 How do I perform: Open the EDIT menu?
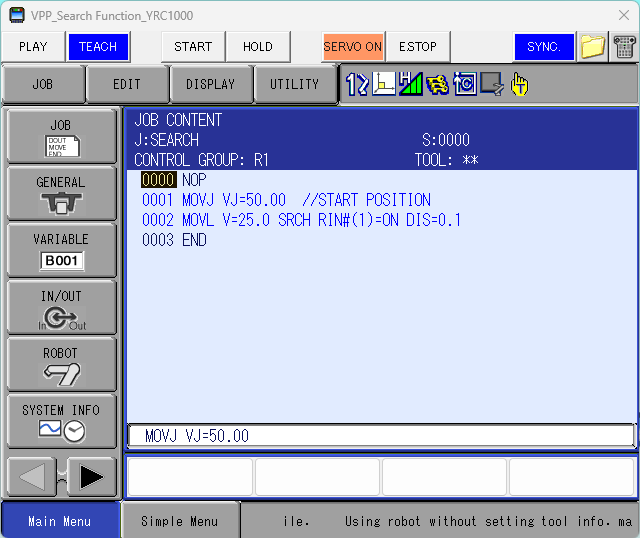127,85
